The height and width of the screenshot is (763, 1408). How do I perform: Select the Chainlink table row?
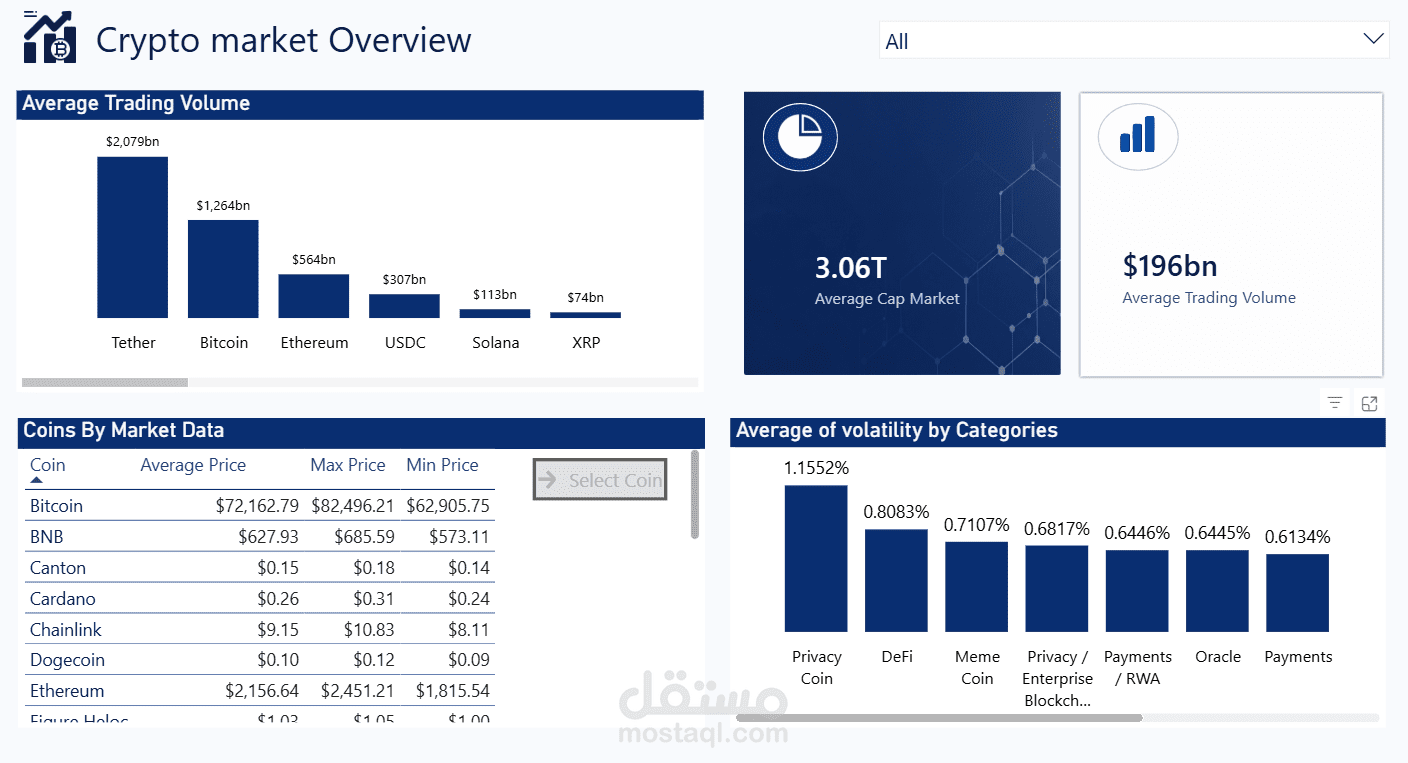pos(260,630)
